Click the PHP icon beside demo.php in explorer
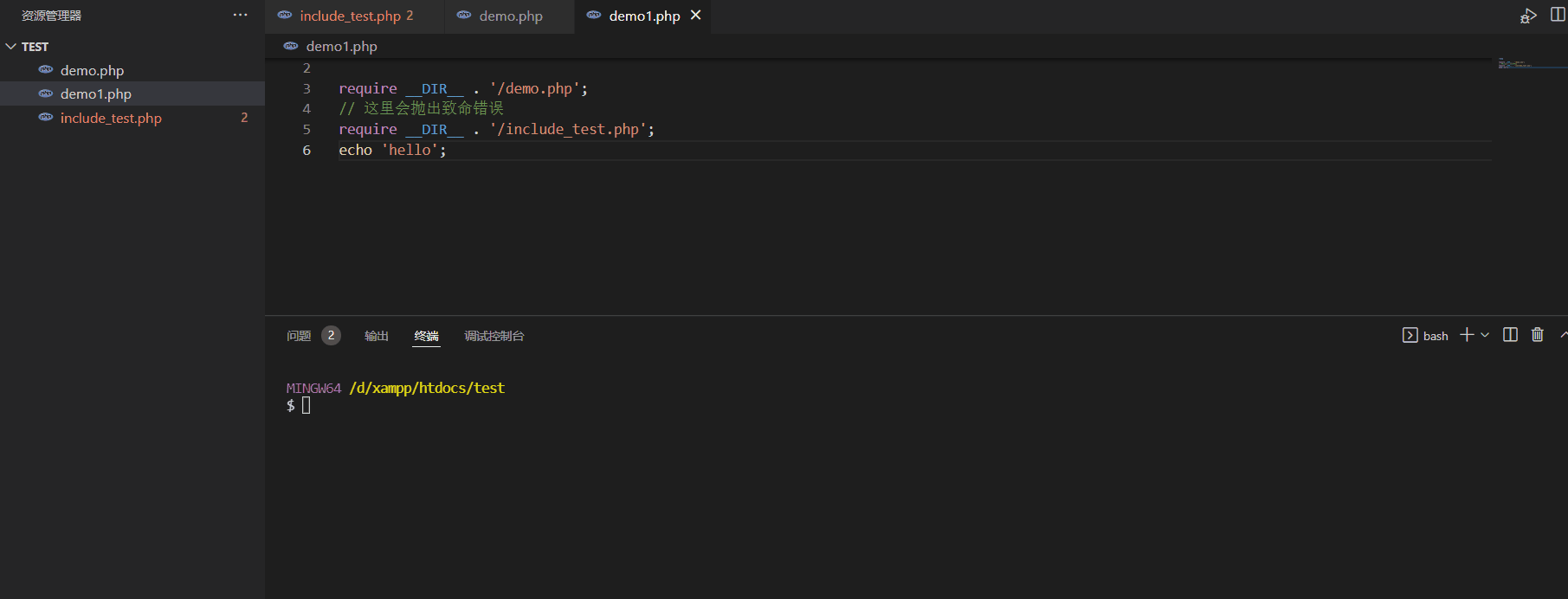This screenshot has height=599, width=1568. pyautogui.click(x=46, y=69)
